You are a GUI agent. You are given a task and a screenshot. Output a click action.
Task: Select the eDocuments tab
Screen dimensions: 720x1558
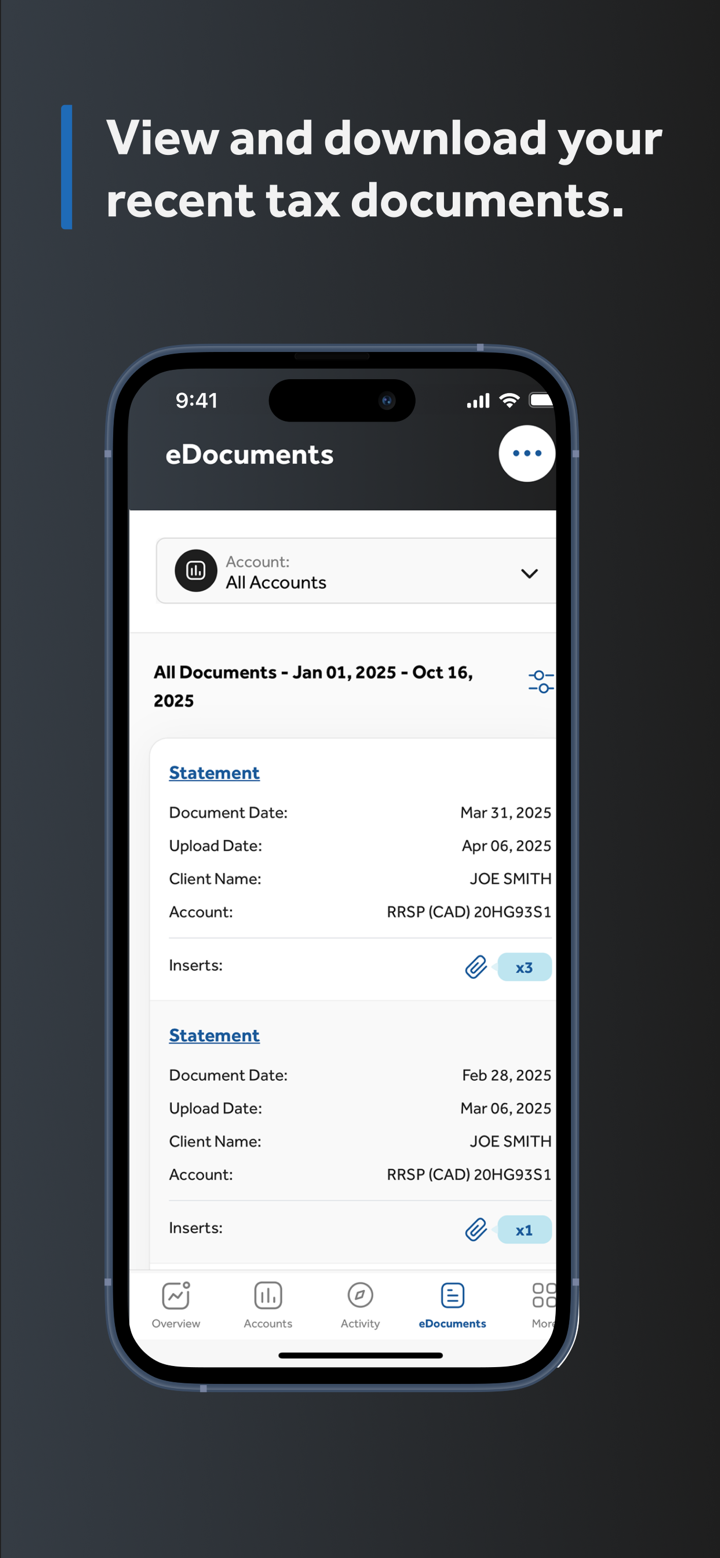pyautogui.click(x=452, y=1305)
